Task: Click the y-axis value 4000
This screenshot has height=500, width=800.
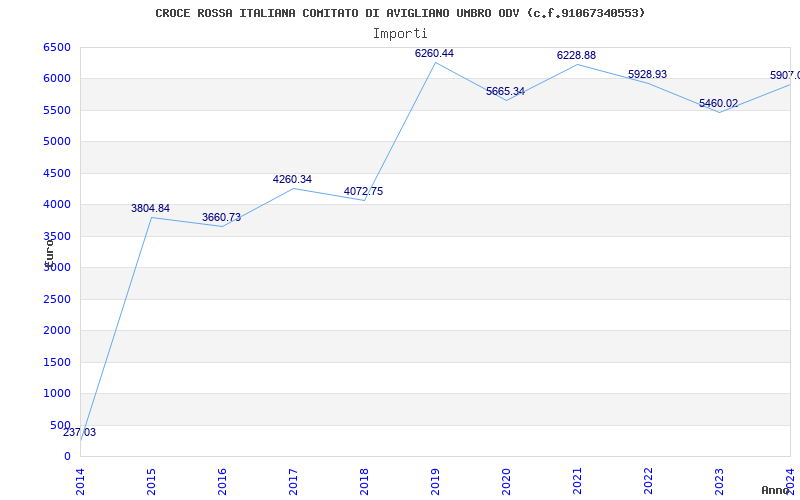Action: (57, 205)
